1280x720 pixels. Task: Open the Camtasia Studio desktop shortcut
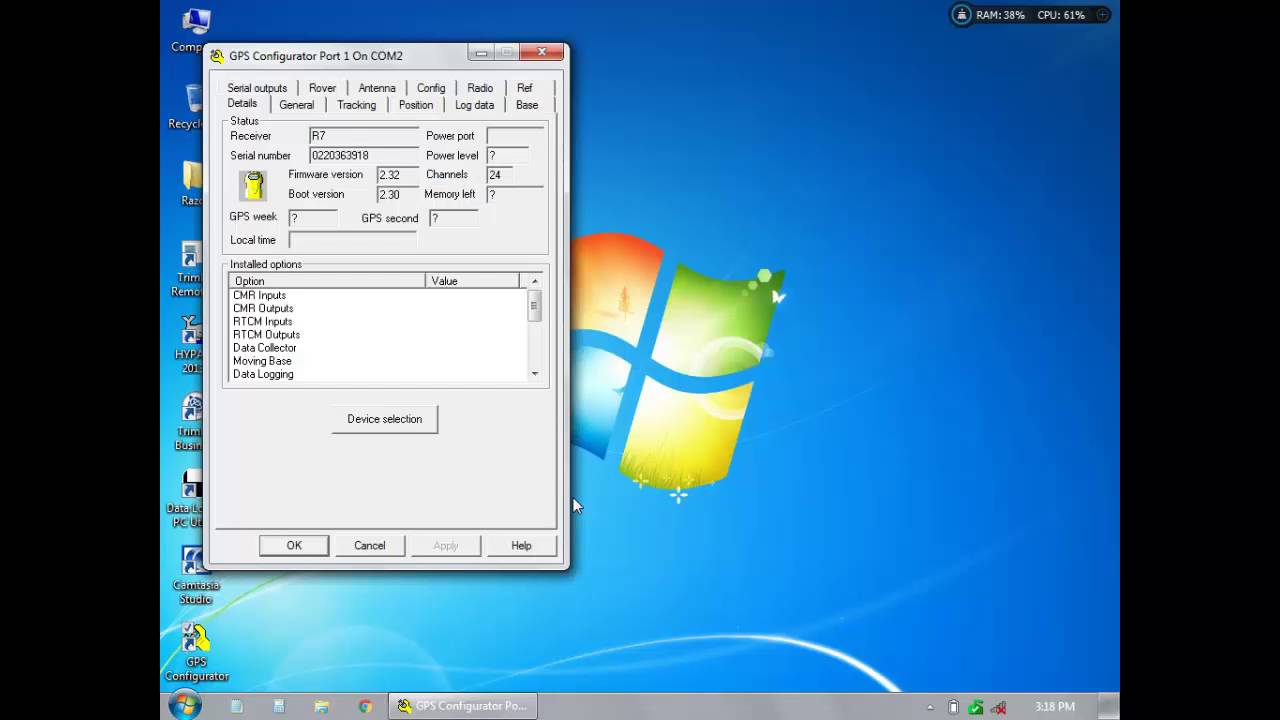coord(194,575)
